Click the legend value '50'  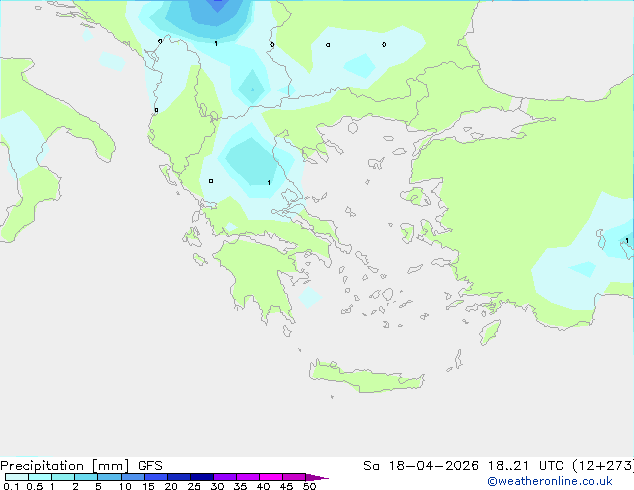tap(309, 486)
